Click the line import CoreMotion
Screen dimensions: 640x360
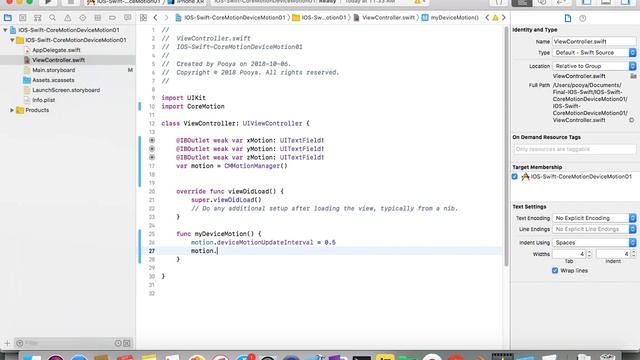click(x=193, y=107)
